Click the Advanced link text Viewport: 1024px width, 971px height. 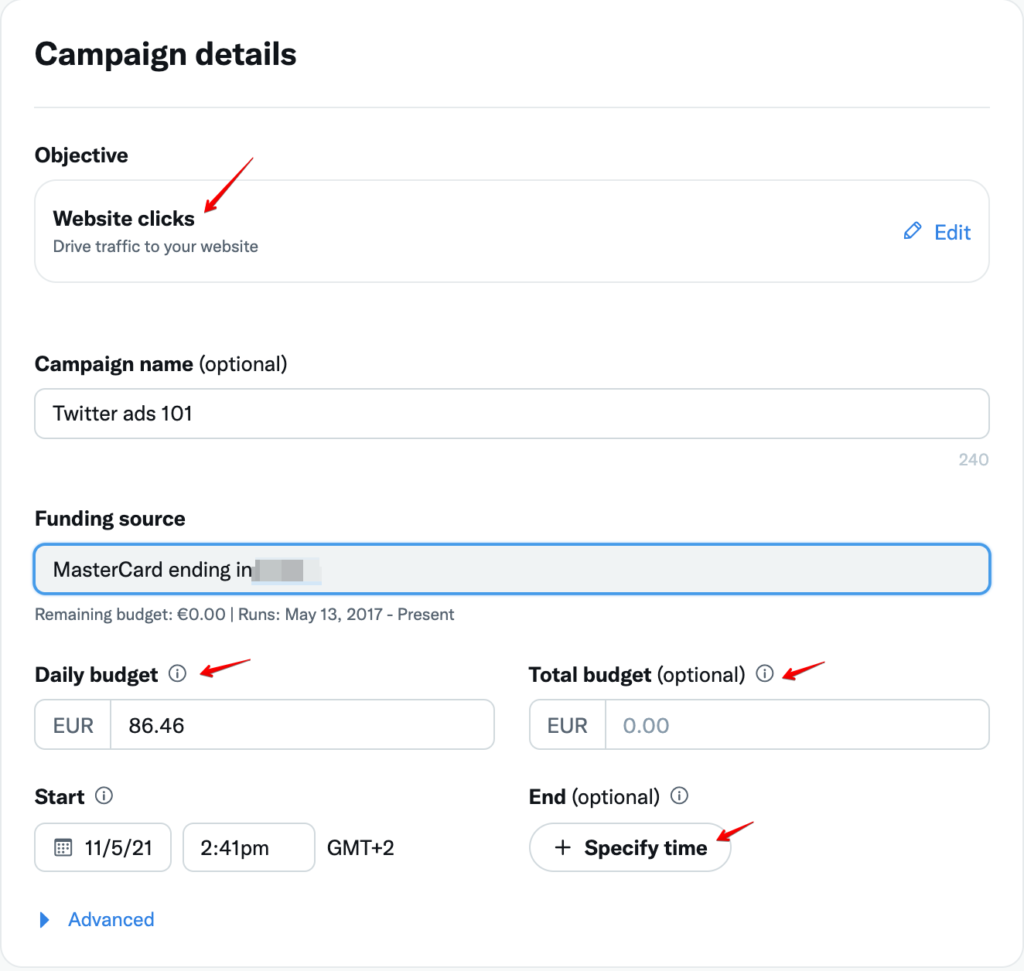click(x=111, y=920)
